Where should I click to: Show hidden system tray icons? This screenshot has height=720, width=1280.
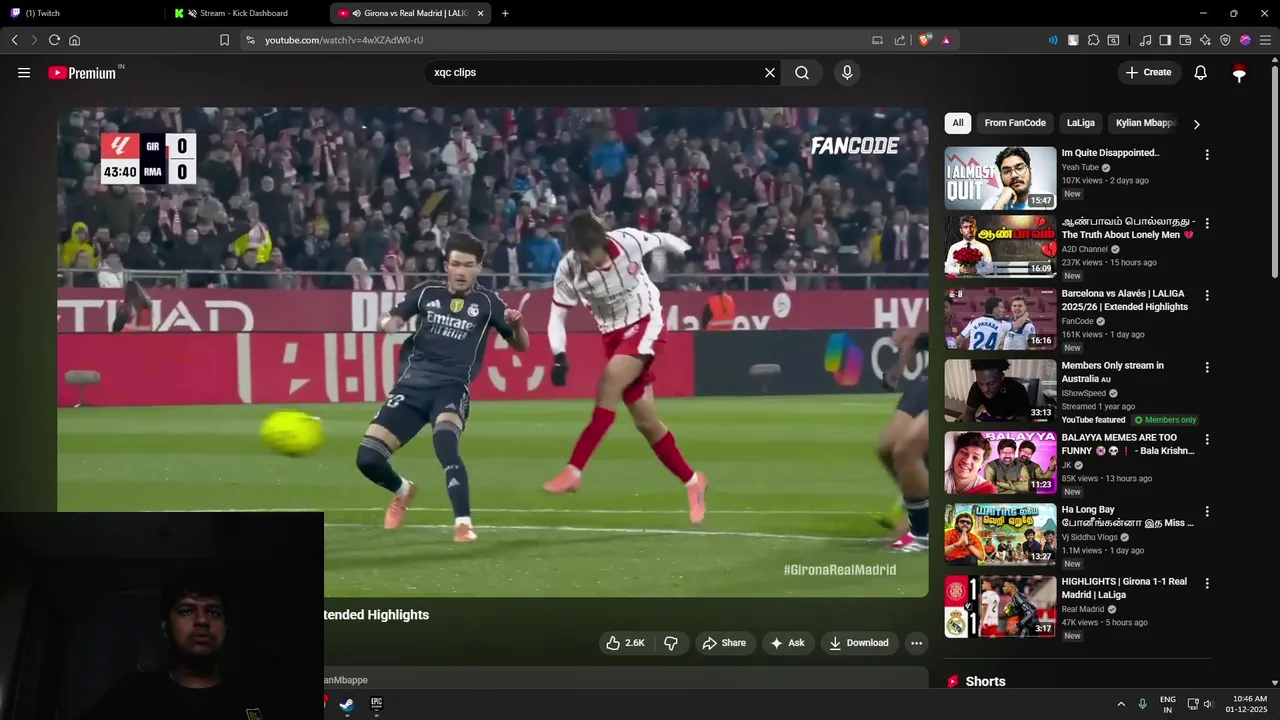[x=1120, y=704]
